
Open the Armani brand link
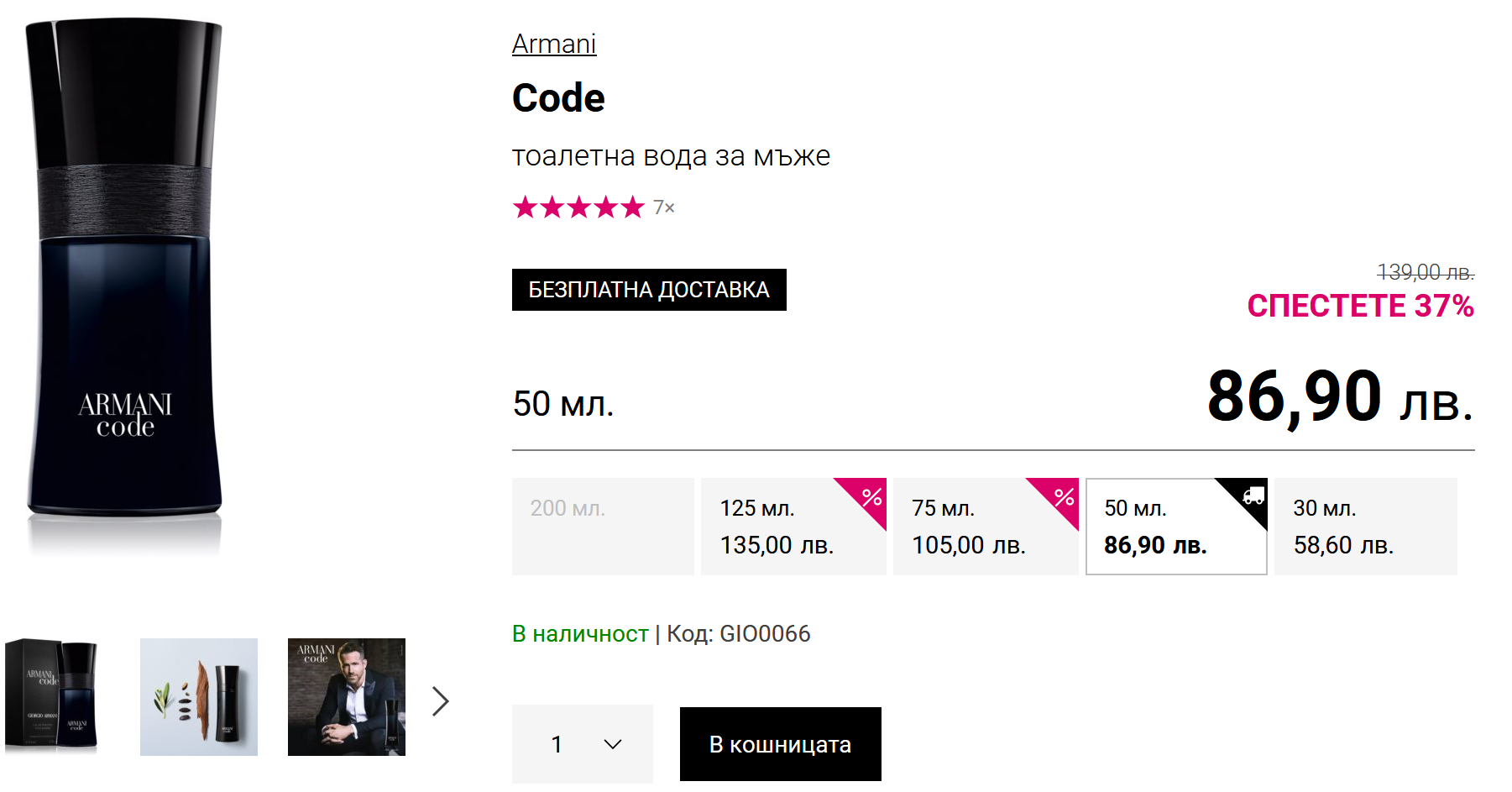pyautogui.click(x=554, y=44)
